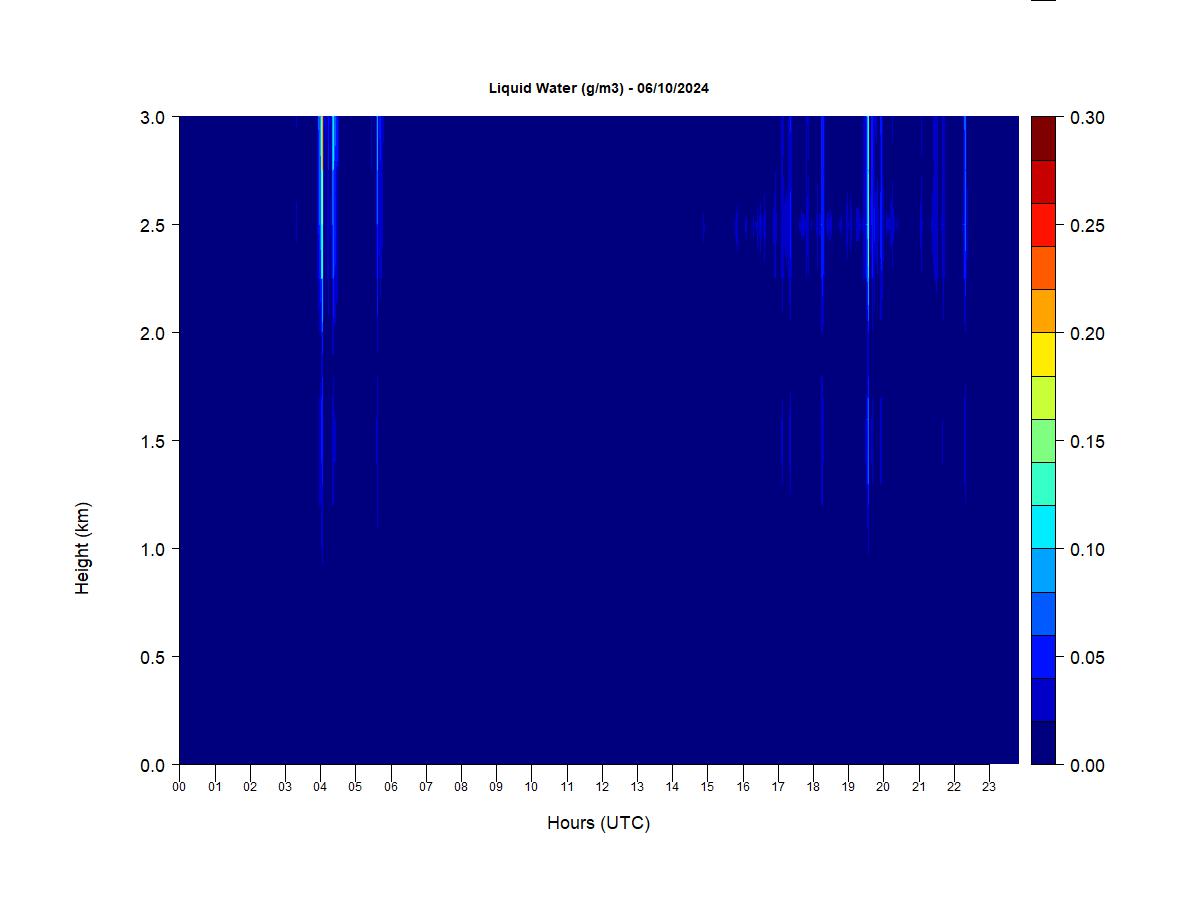Click the 0.15 colorbar scale label

[x=1087, y=442]
